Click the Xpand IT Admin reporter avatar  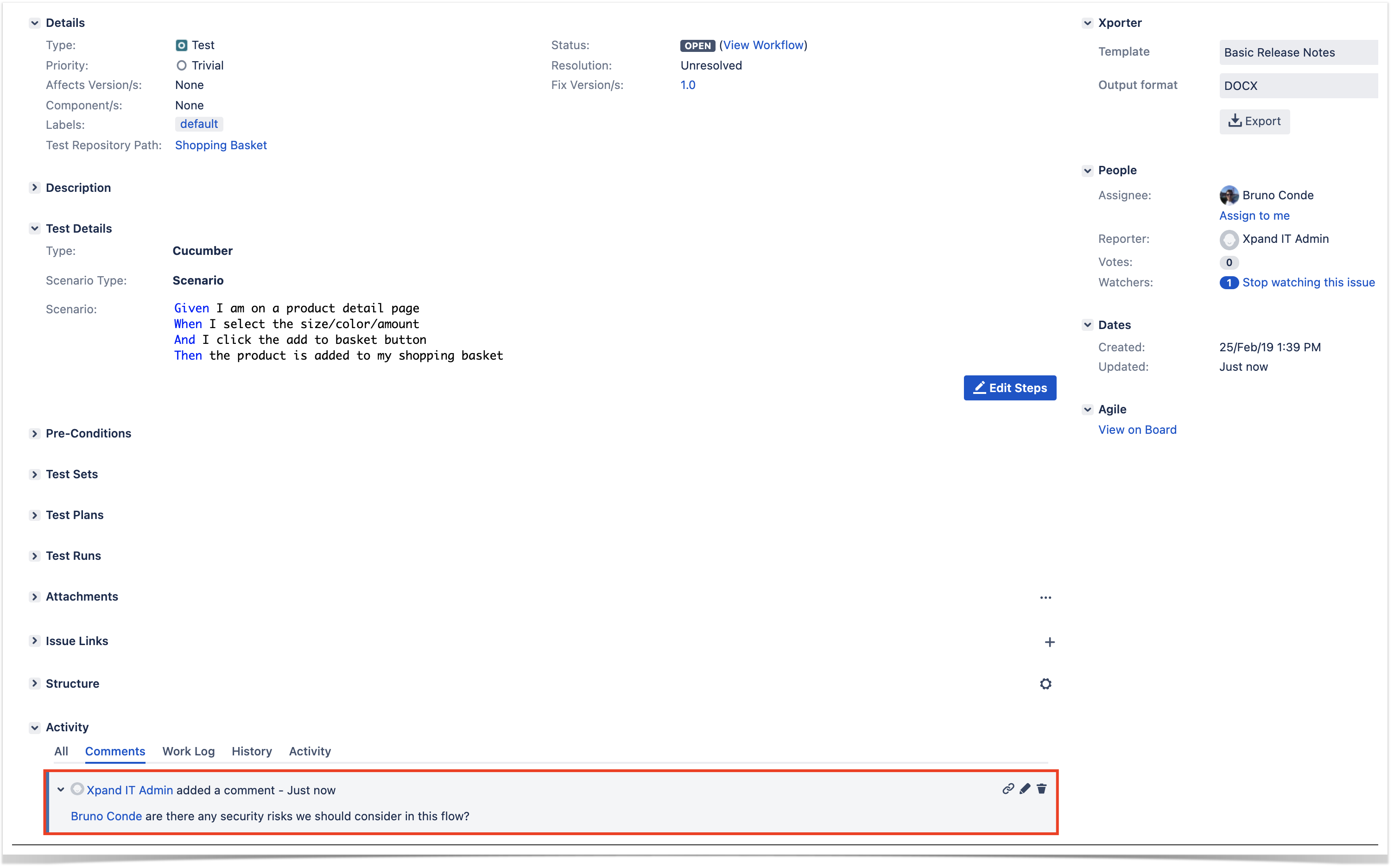click(x=1229, y=240)
